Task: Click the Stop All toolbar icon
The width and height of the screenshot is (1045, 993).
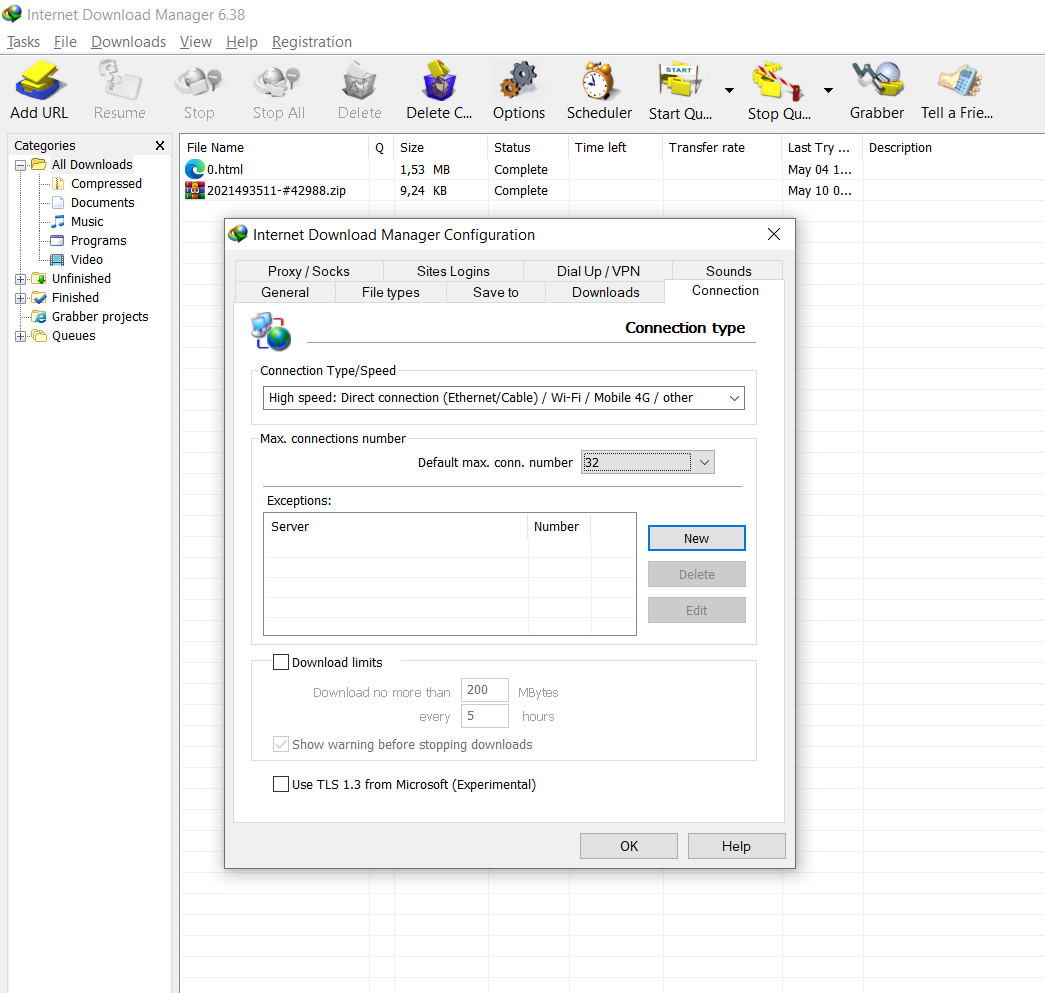Action: pyautogui.click(x=278, y=81)
